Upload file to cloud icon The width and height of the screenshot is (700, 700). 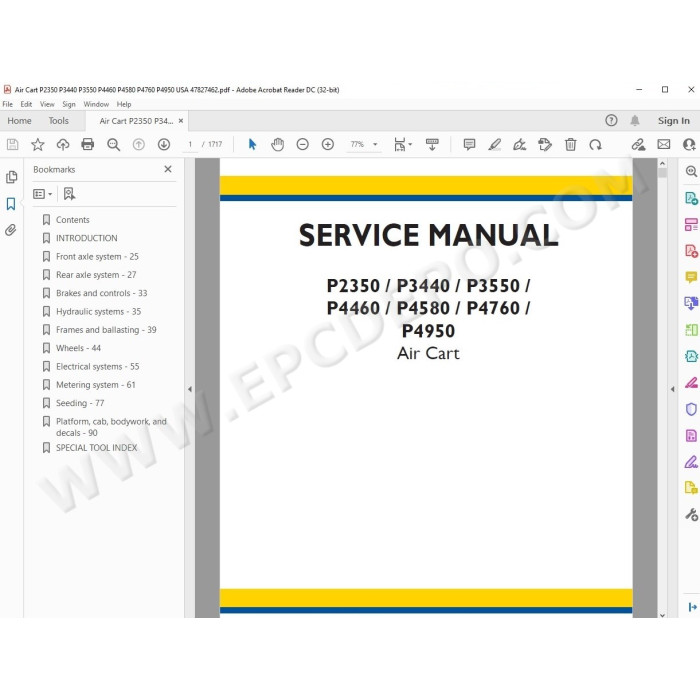pyautogui.click(x=63, y=145)
